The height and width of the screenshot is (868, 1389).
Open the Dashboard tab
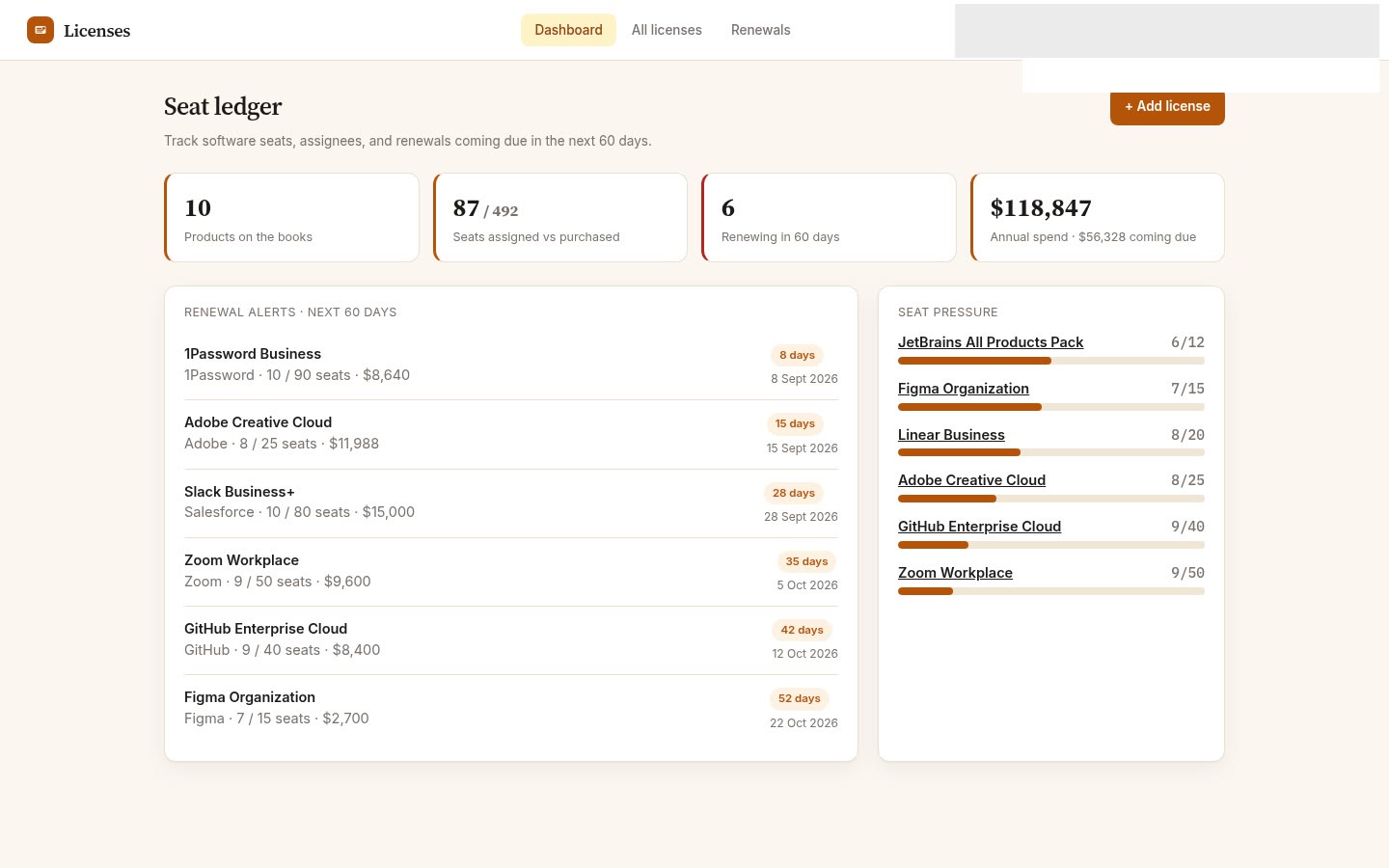[568, 30]
